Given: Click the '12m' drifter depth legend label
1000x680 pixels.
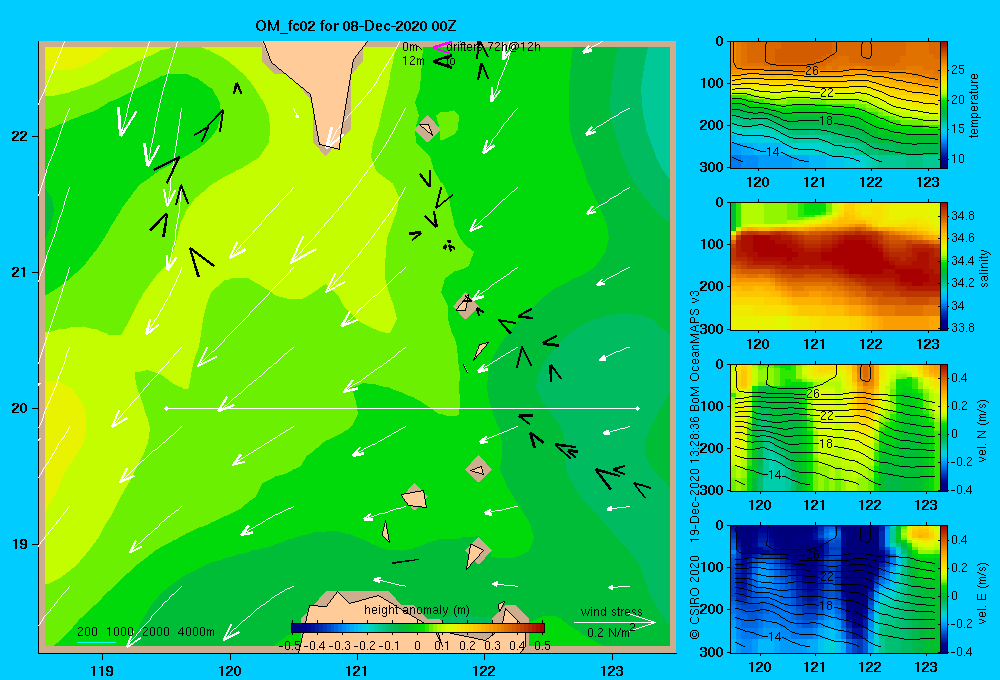Looking at the screenshot, I should [413, 61].
